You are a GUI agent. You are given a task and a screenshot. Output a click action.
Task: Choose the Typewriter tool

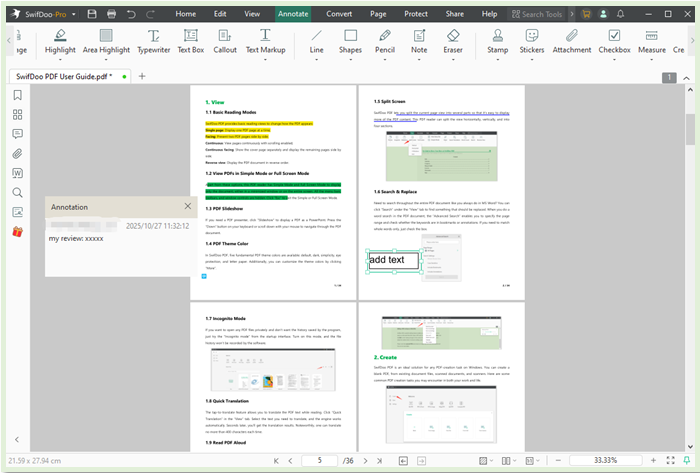pyautogui.click(x=153, y=40)
